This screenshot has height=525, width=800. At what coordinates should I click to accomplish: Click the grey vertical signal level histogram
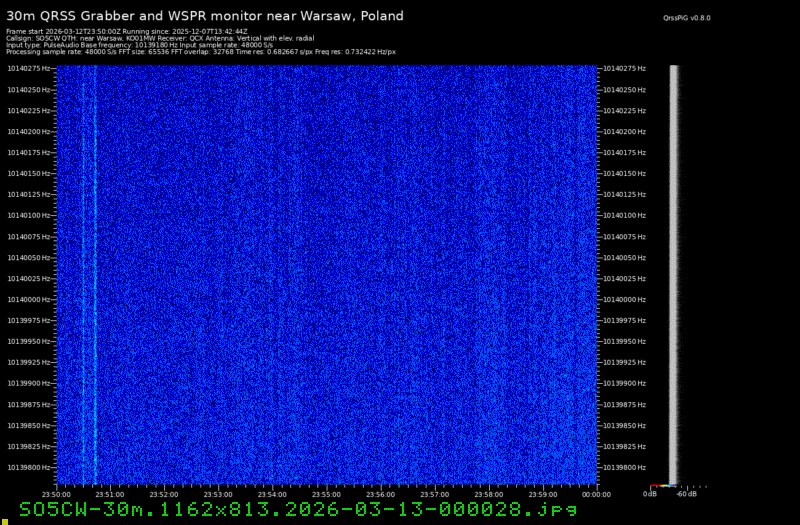pos(674,270)
